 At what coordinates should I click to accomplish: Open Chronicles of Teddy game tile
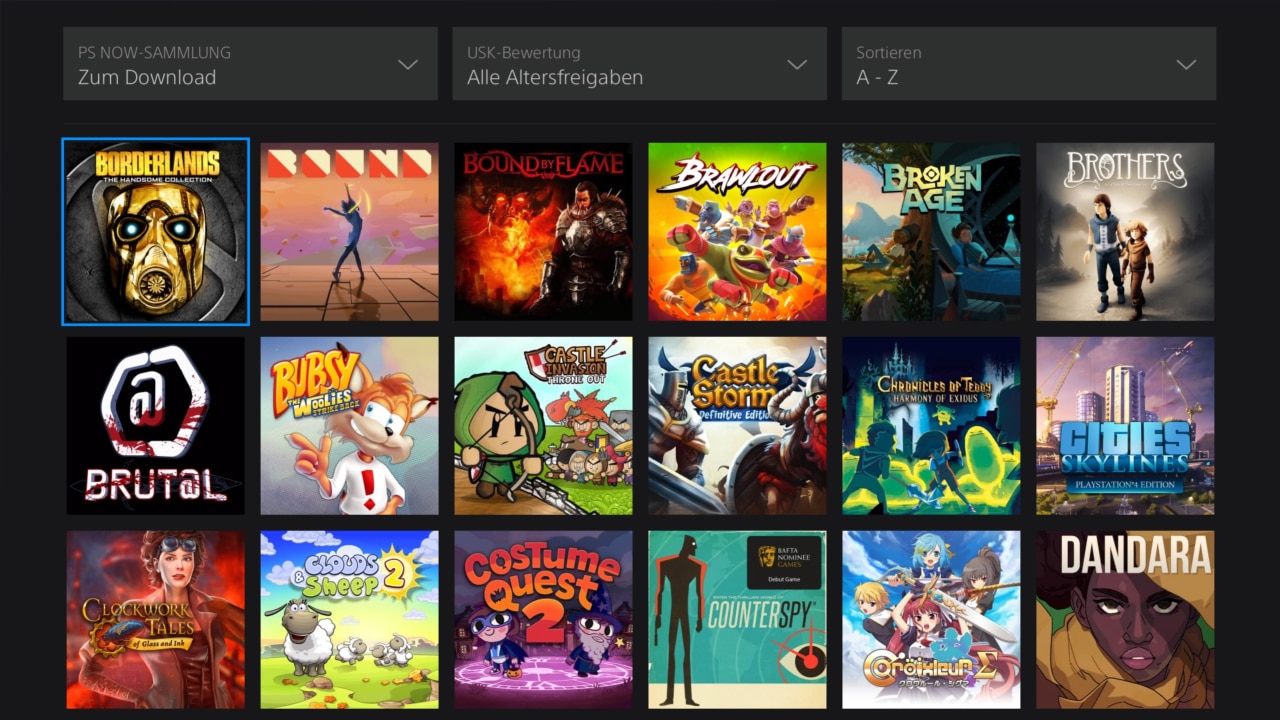[x=931, y=426]
